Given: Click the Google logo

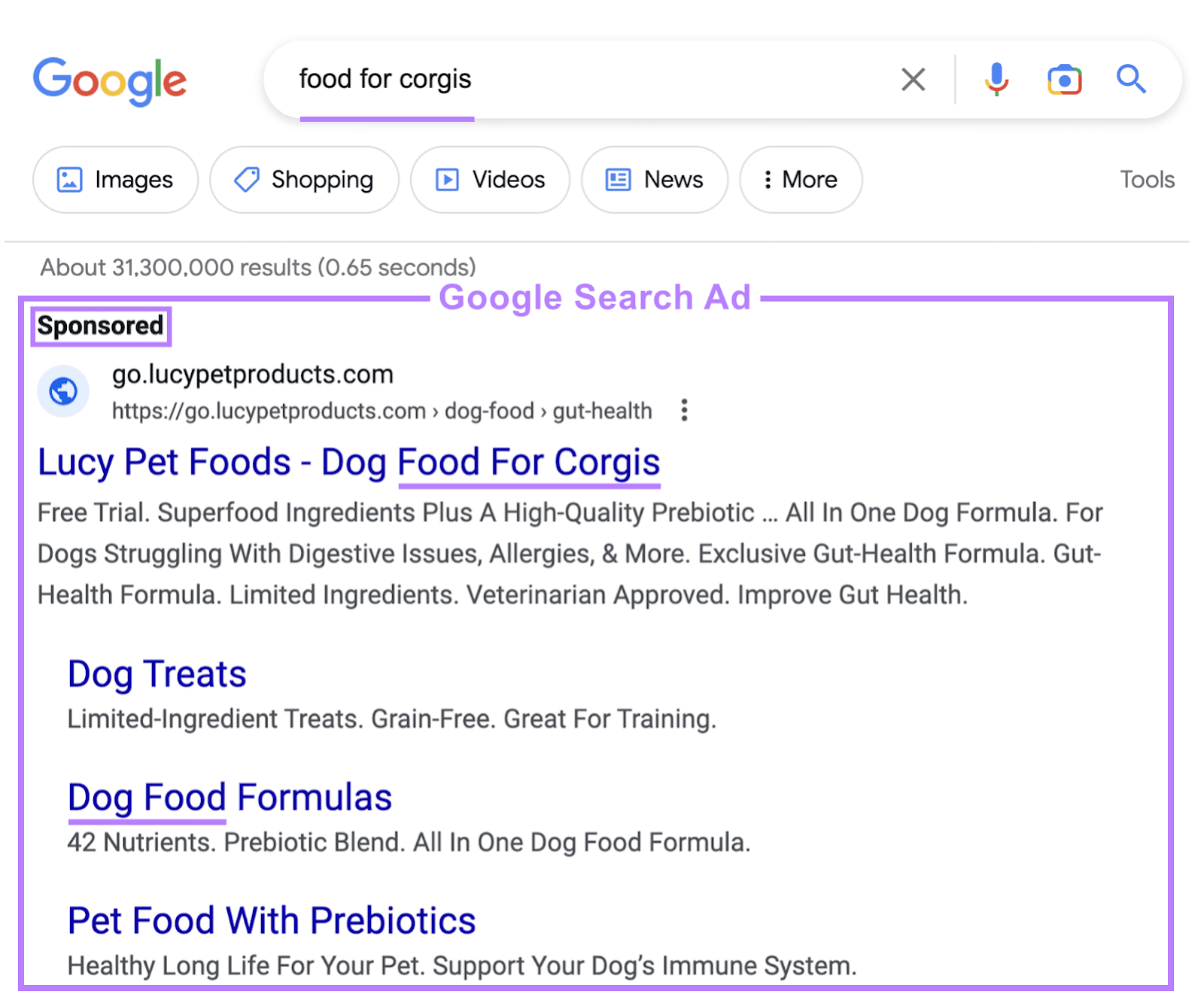Looking at the screenshot, I should click(110, 80).
